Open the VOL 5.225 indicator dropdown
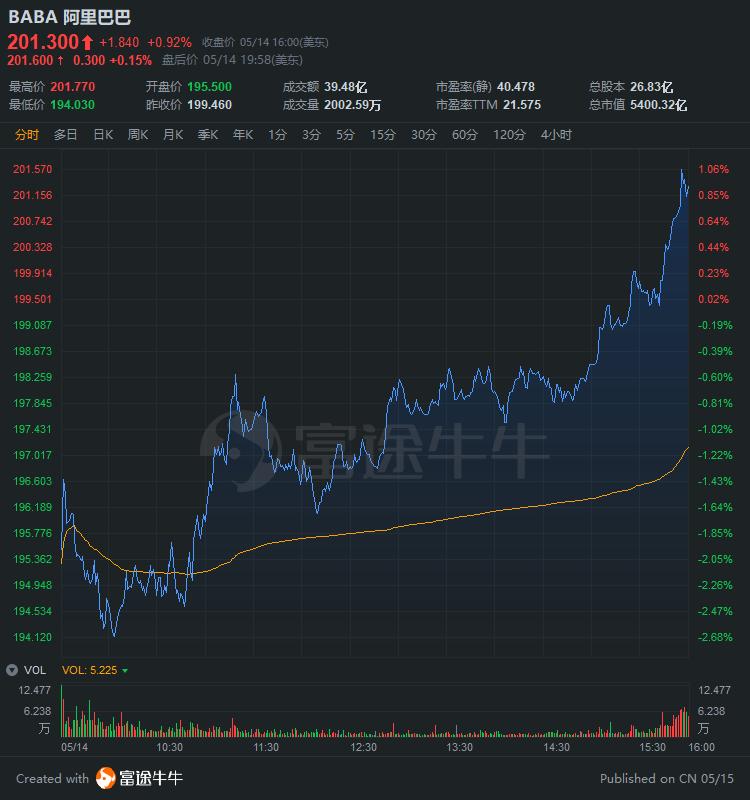750x800 pixels. click(125, 671)
